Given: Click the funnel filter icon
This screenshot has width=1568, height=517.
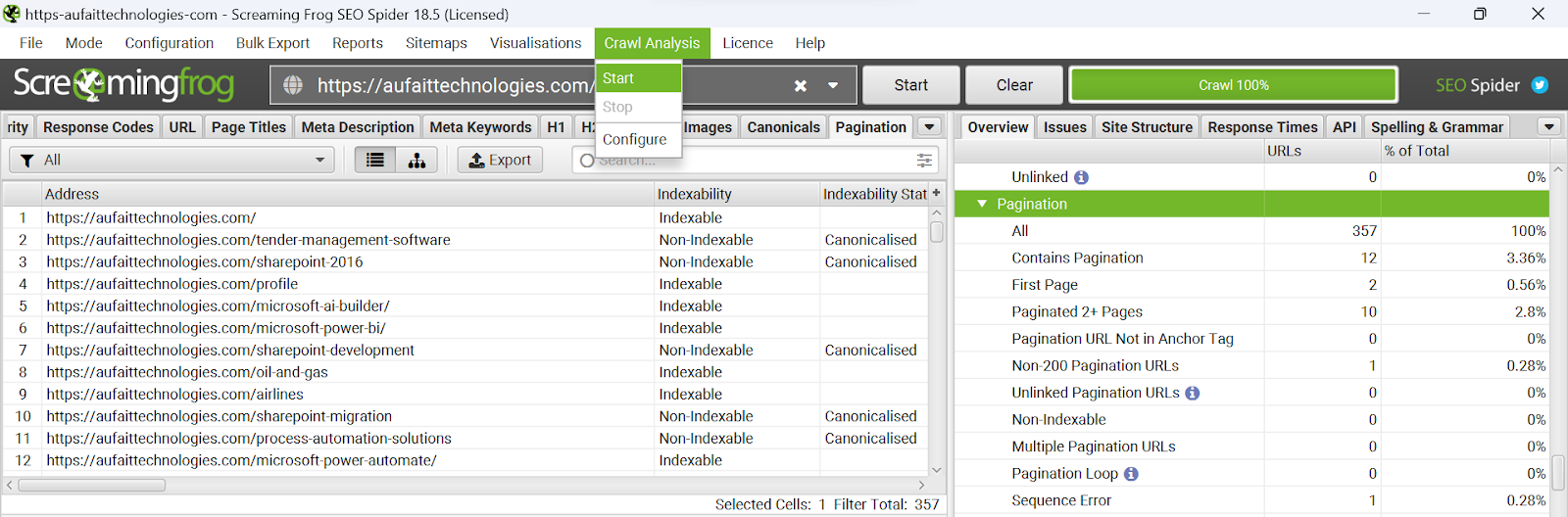Looking at the screenshot, I should [26, 160].
